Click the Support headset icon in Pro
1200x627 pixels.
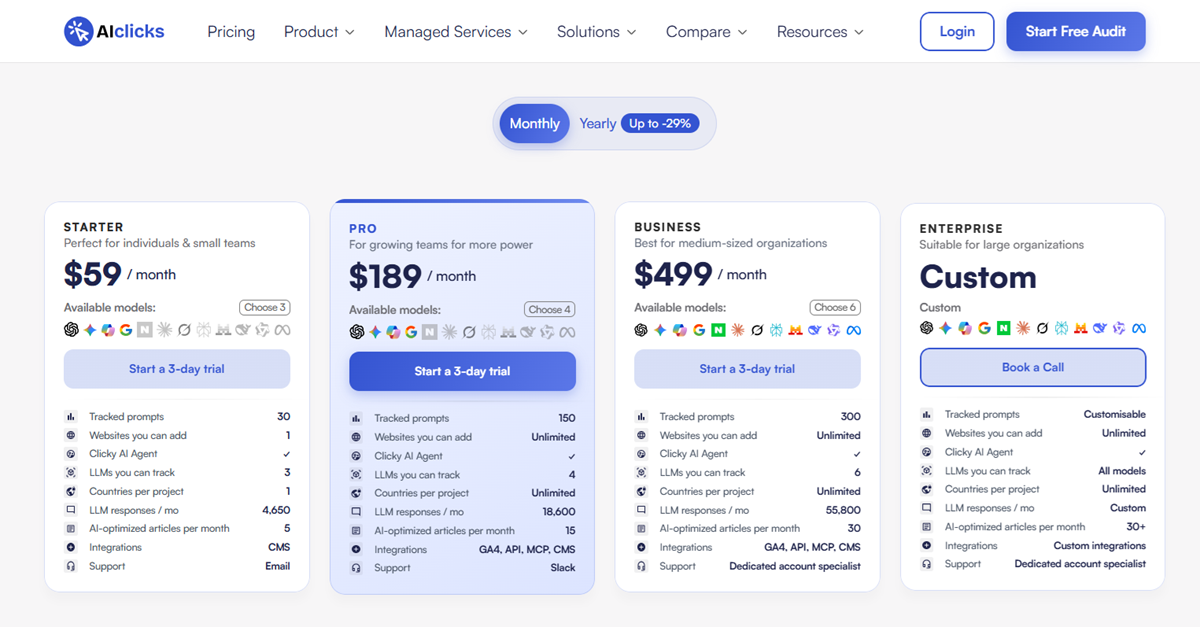point(356,568)
